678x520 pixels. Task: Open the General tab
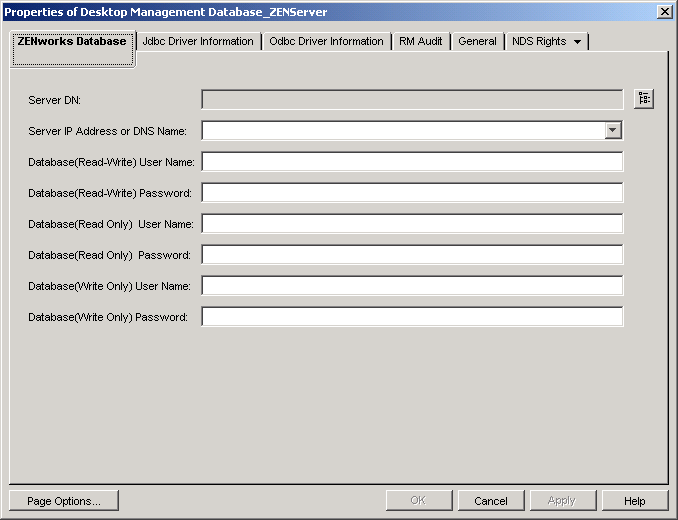tap(477, 41)
